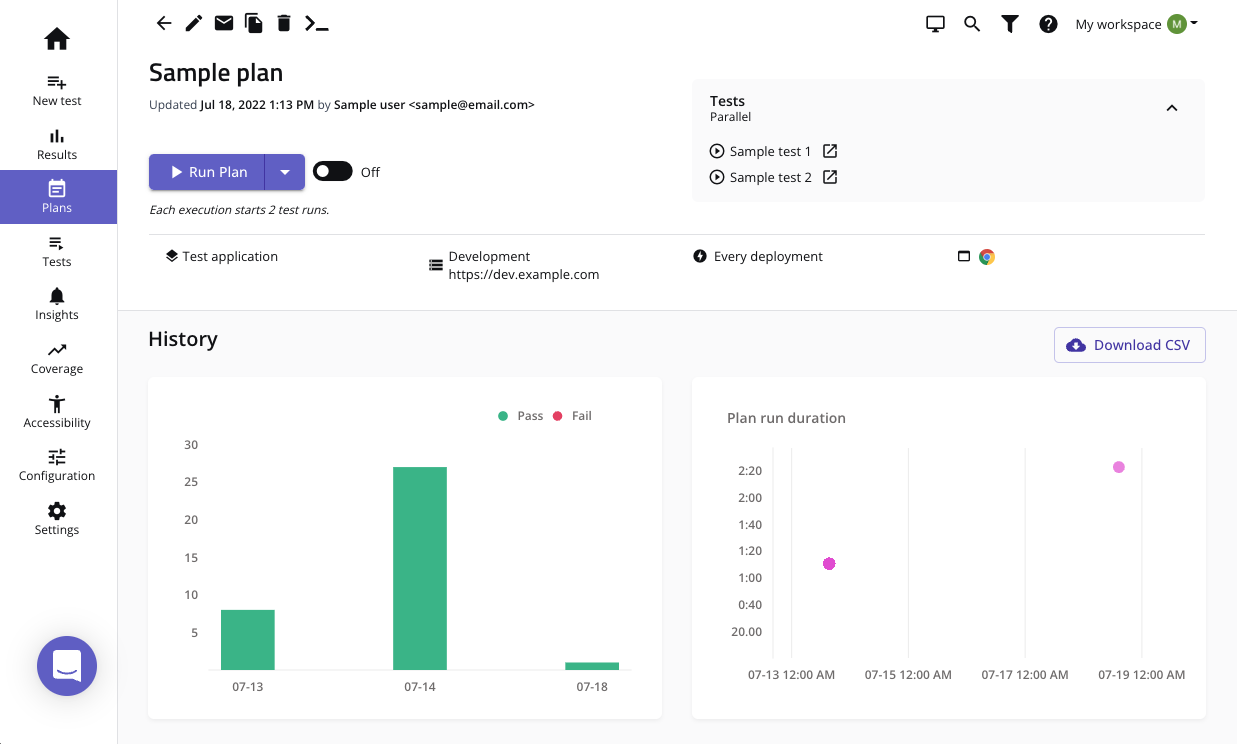Open Sample test 1 in new window
The image size is (1237, 744).
coord(830,151)
